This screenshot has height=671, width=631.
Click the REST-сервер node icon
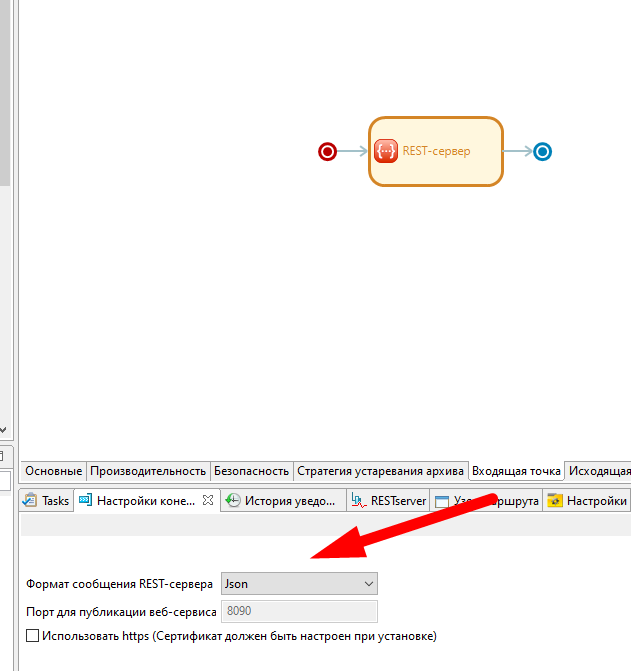386,152
